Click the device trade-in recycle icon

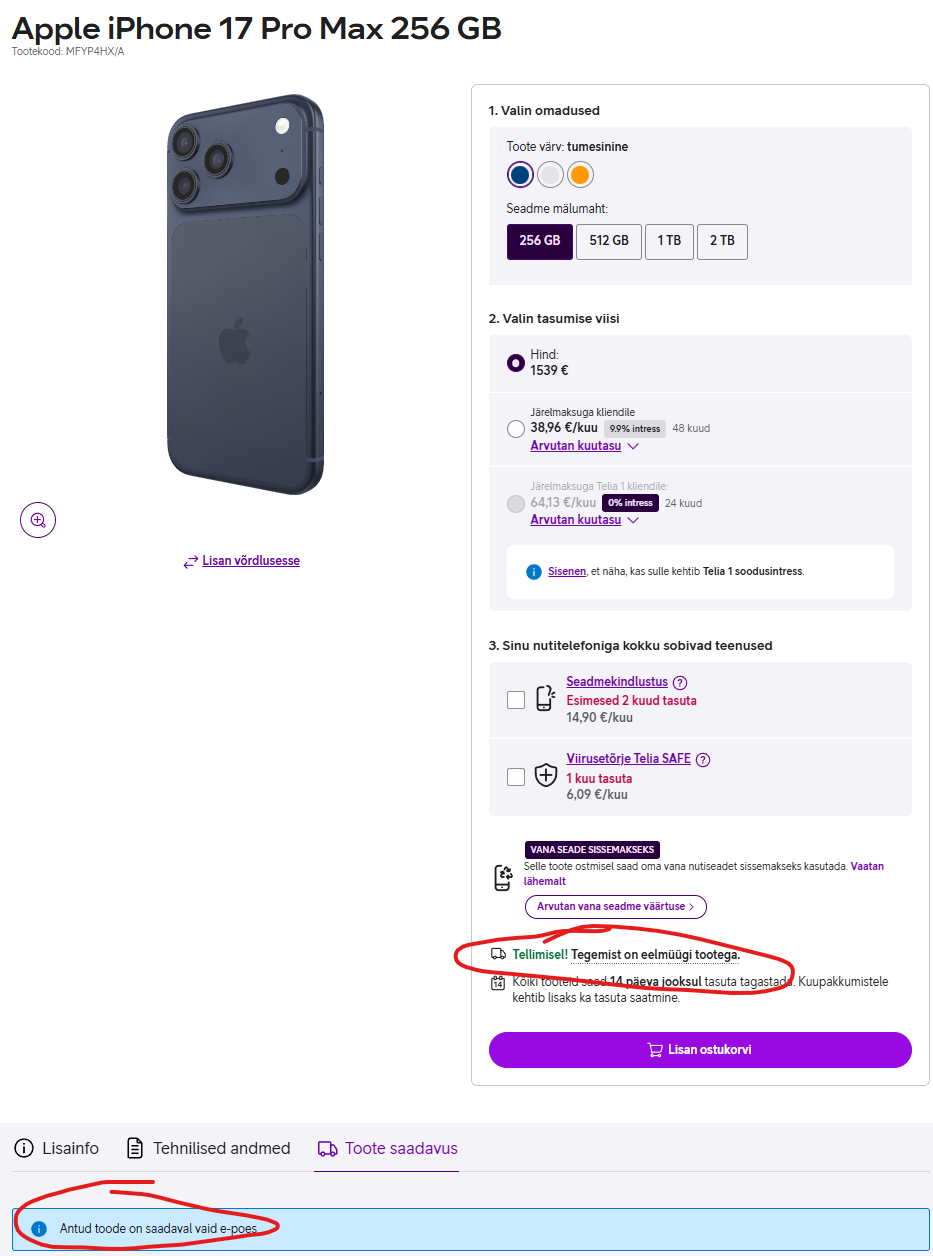503,878
